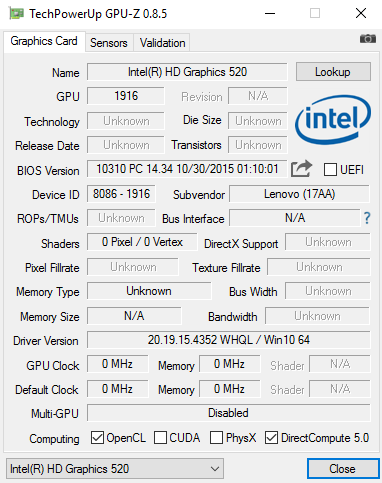
Task: Click the Driver Version field
Action: [229, 340]
